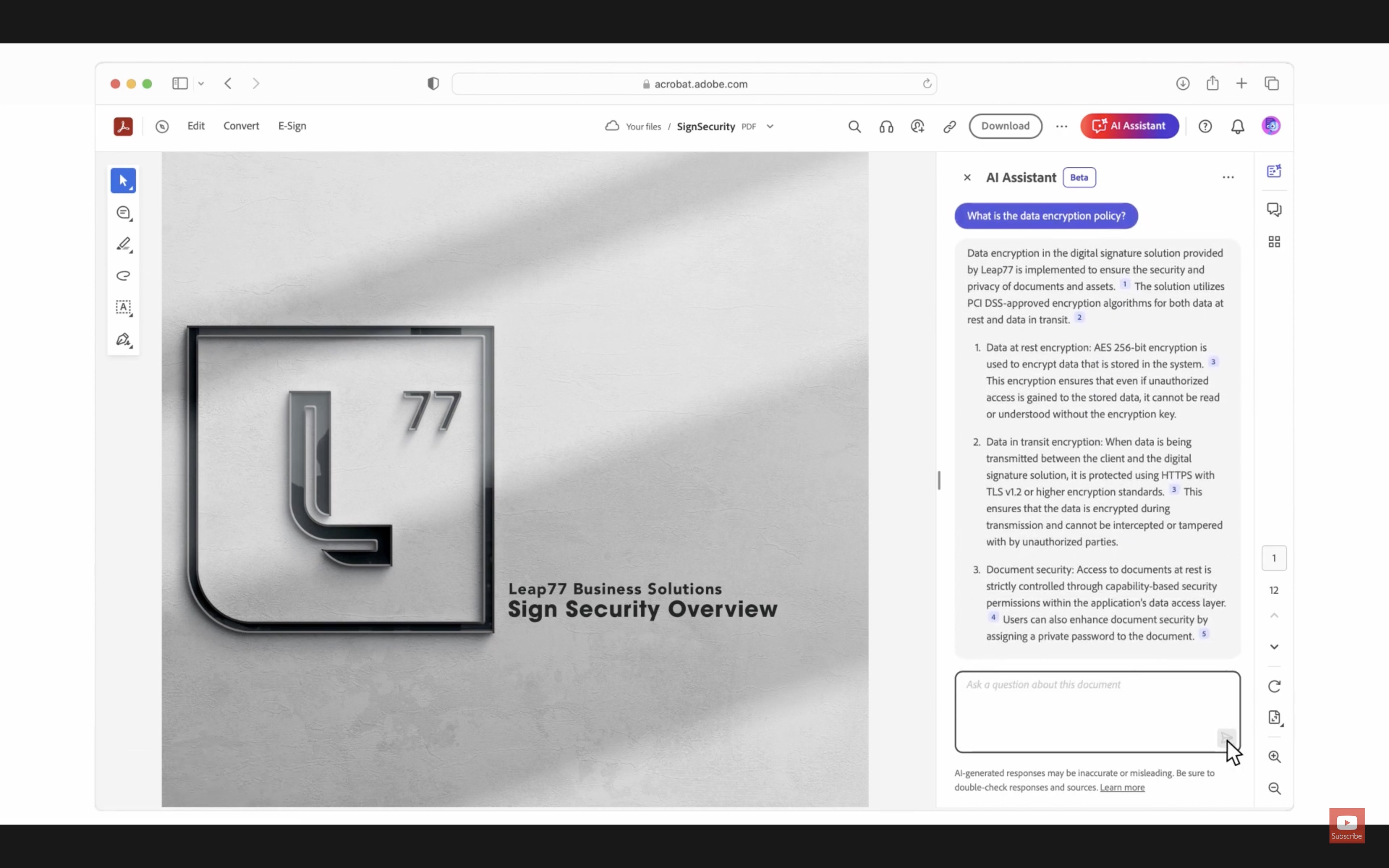1389x868 pixels.
Task: Zoom out of the document
Action: pos(1274,788)
